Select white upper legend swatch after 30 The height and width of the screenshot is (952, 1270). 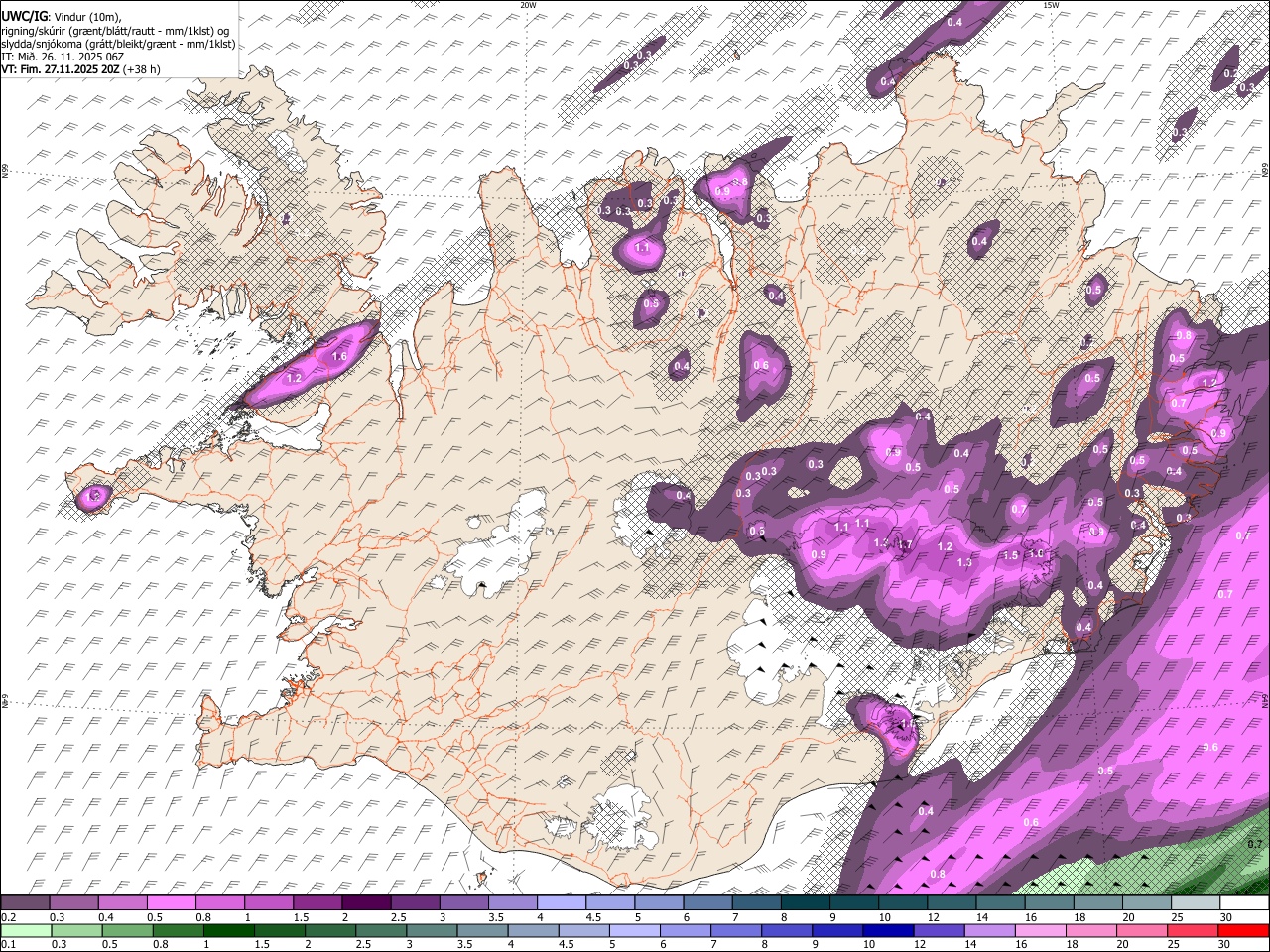coord(1244,903)
